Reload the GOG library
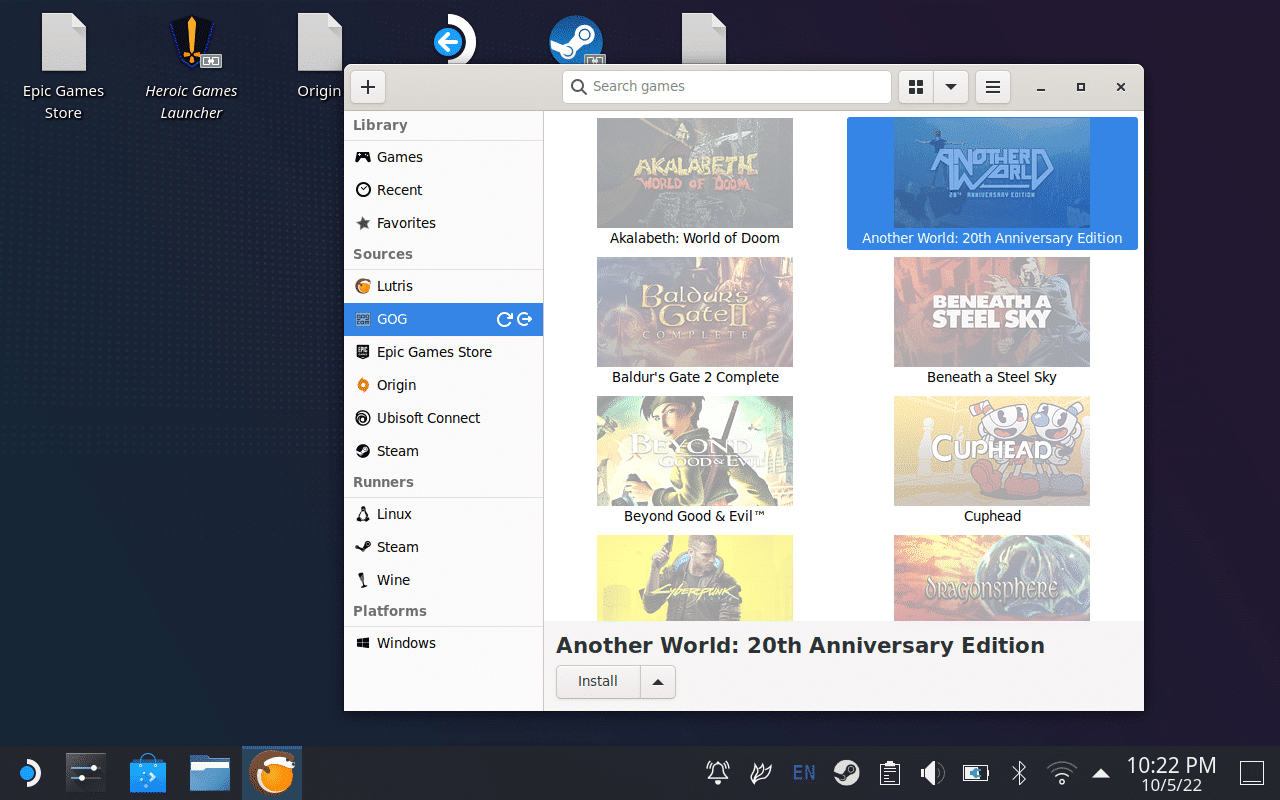Viewport: 1280px width, 800px height. 504,319
